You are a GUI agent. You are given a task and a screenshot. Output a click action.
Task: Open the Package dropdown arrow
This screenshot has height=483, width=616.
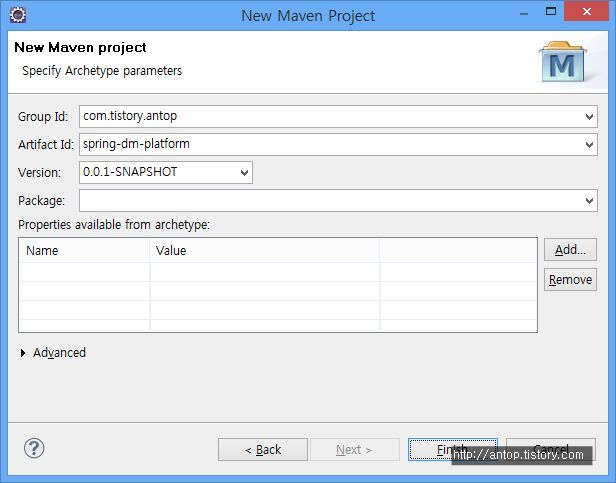coord(589,200)
